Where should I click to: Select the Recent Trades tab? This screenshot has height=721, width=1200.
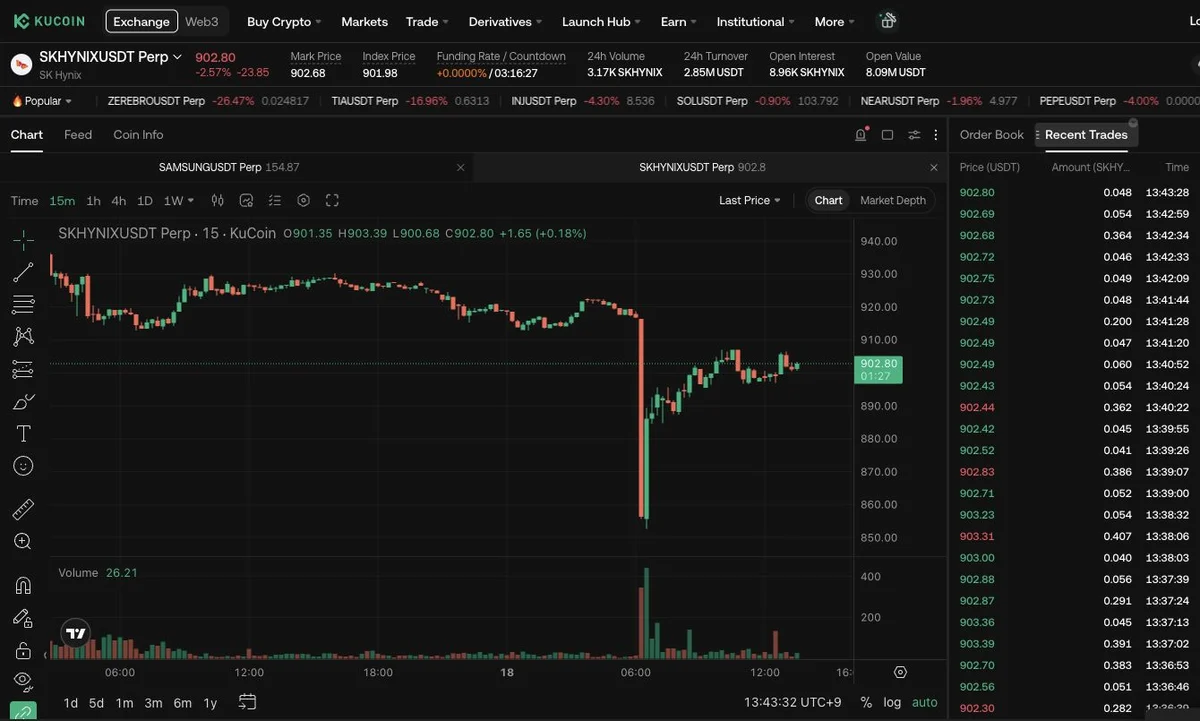pyautogui.click(x=1086, y=134)
